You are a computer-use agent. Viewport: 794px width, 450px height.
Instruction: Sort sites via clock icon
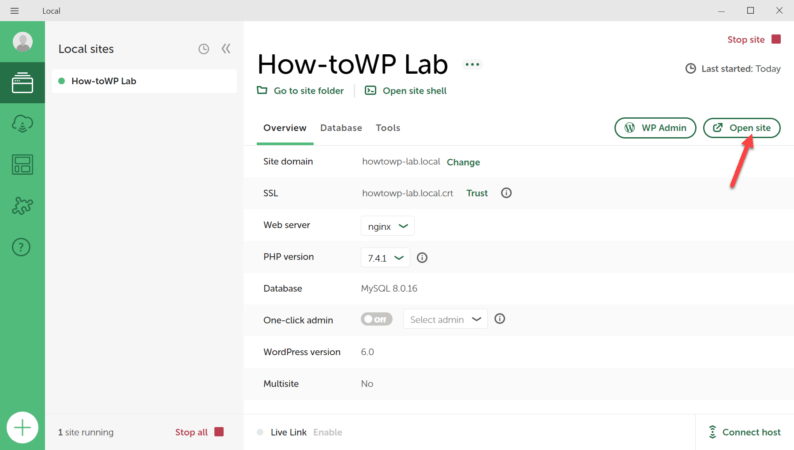[x=204, y=49]
